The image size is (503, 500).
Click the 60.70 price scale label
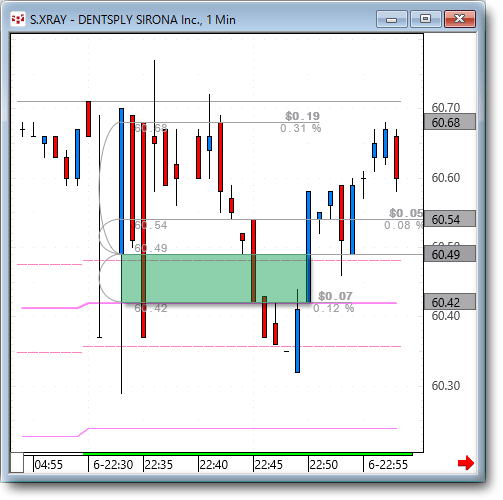click(446, 108)
